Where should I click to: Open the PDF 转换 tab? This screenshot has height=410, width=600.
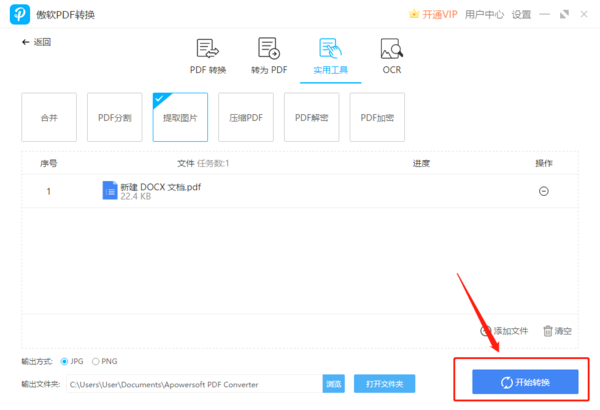(208, 56)
